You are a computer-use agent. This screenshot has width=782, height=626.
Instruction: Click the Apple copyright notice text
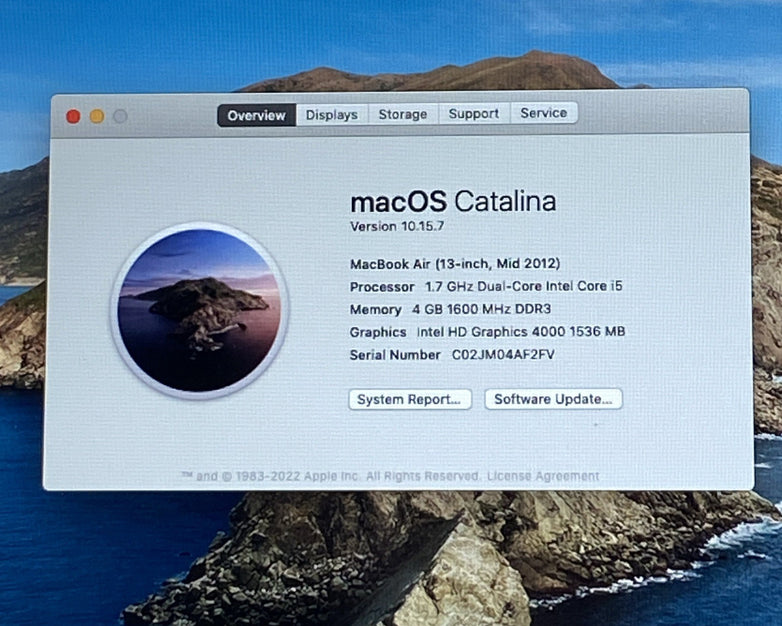coord(330,477)
